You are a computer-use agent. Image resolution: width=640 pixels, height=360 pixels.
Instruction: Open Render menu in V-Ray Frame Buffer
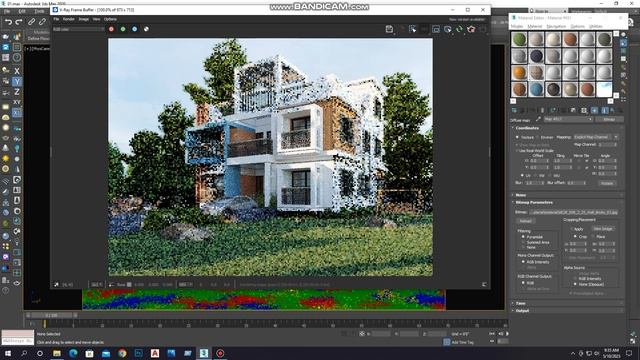[x=69, y=19]
